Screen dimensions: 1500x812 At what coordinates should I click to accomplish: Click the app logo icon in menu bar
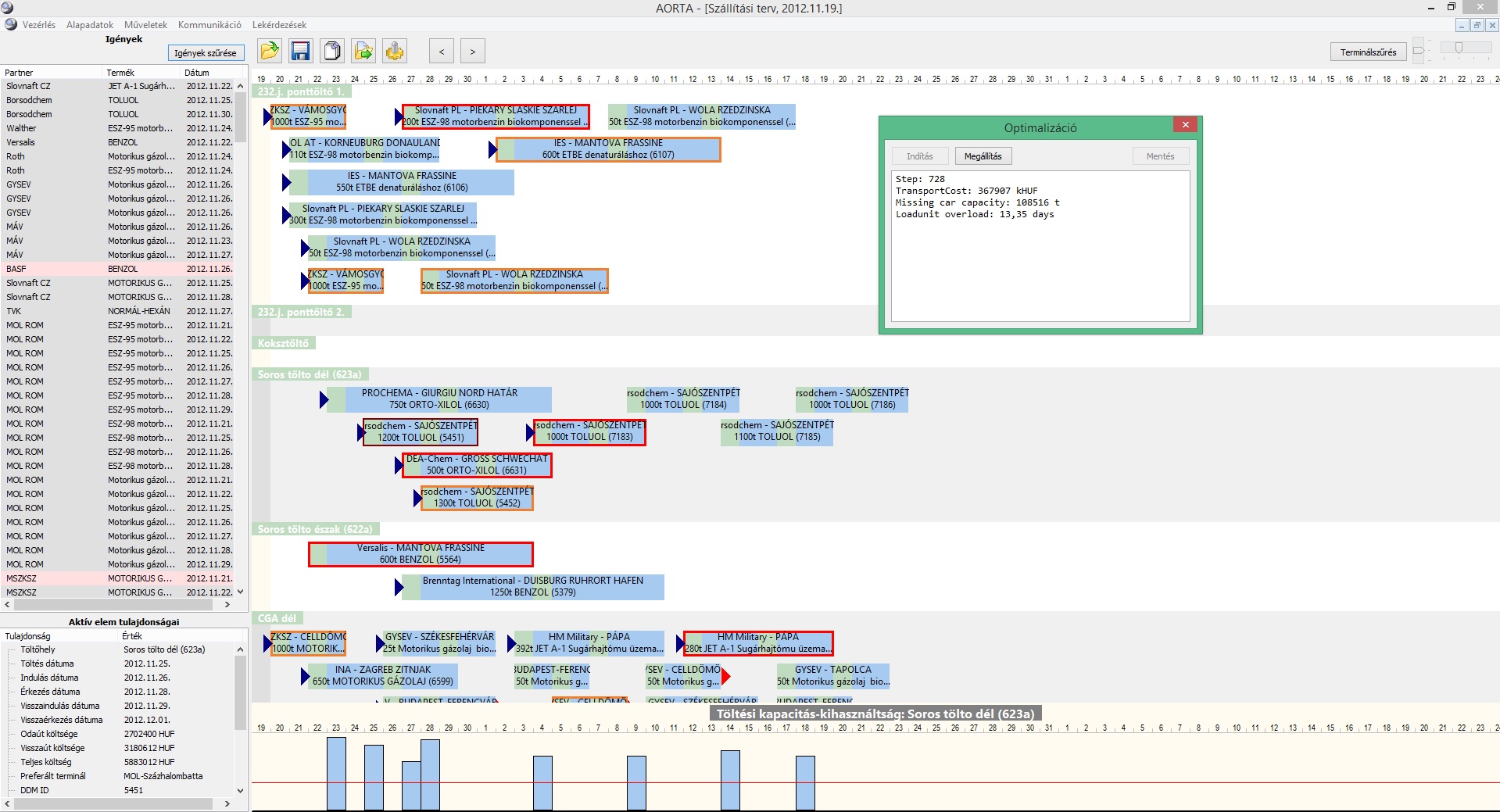click(11, 25)
